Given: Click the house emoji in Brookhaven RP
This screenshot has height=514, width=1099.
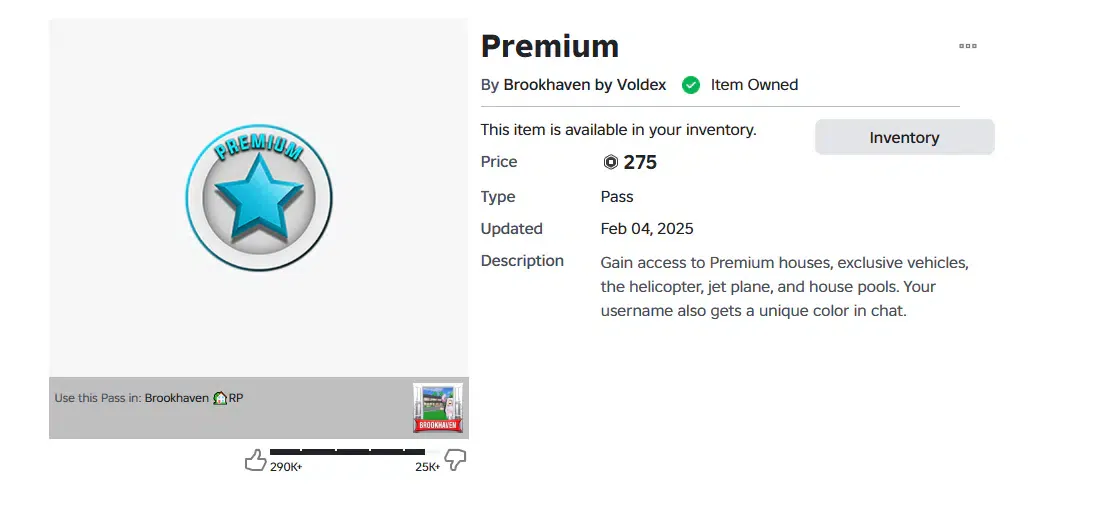Looking at the screenshot, I should [220, 398].
